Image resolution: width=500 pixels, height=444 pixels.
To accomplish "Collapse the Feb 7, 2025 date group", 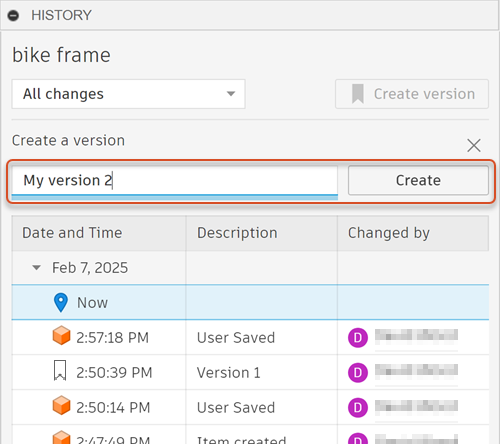I will [36, 267].
